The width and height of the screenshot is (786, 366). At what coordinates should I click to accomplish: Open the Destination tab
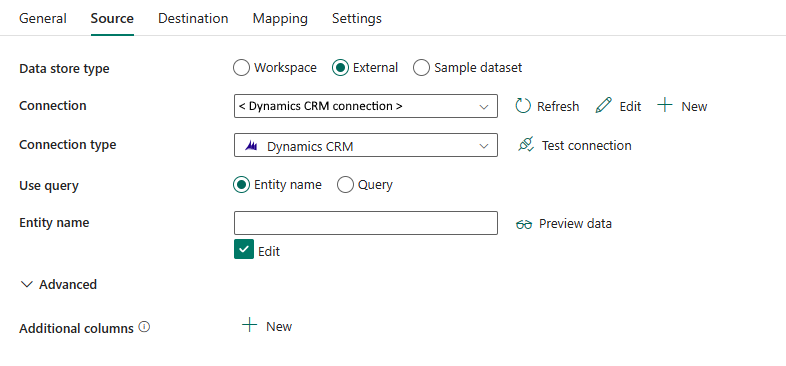click(x=193, y=19)
